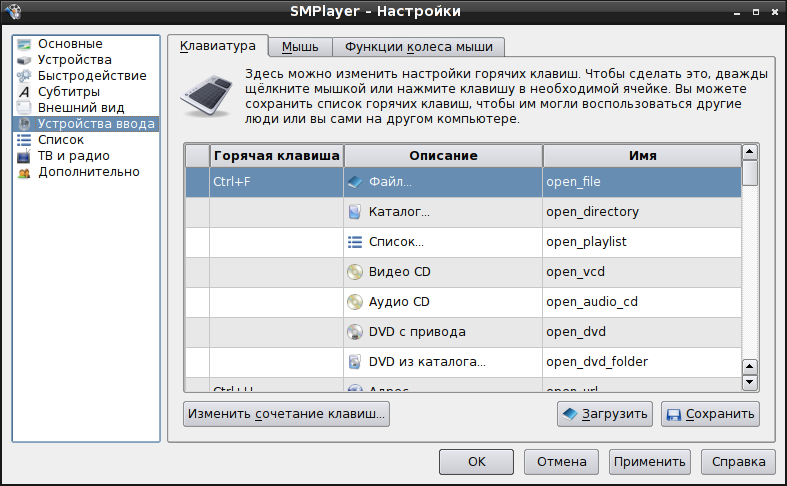Click the Каталог... directory icon
This screenshot has width=787, height=486.
click(355, 212)
